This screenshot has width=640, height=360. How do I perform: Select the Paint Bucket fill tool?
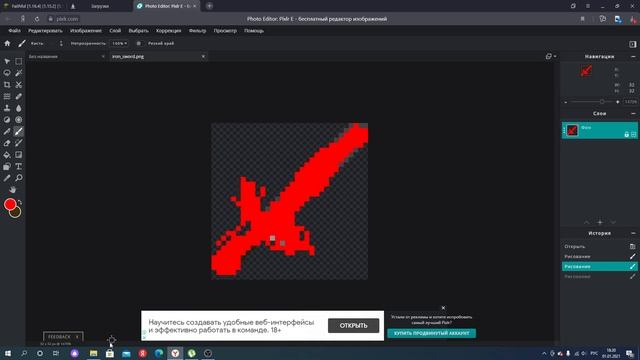[7, 155]
